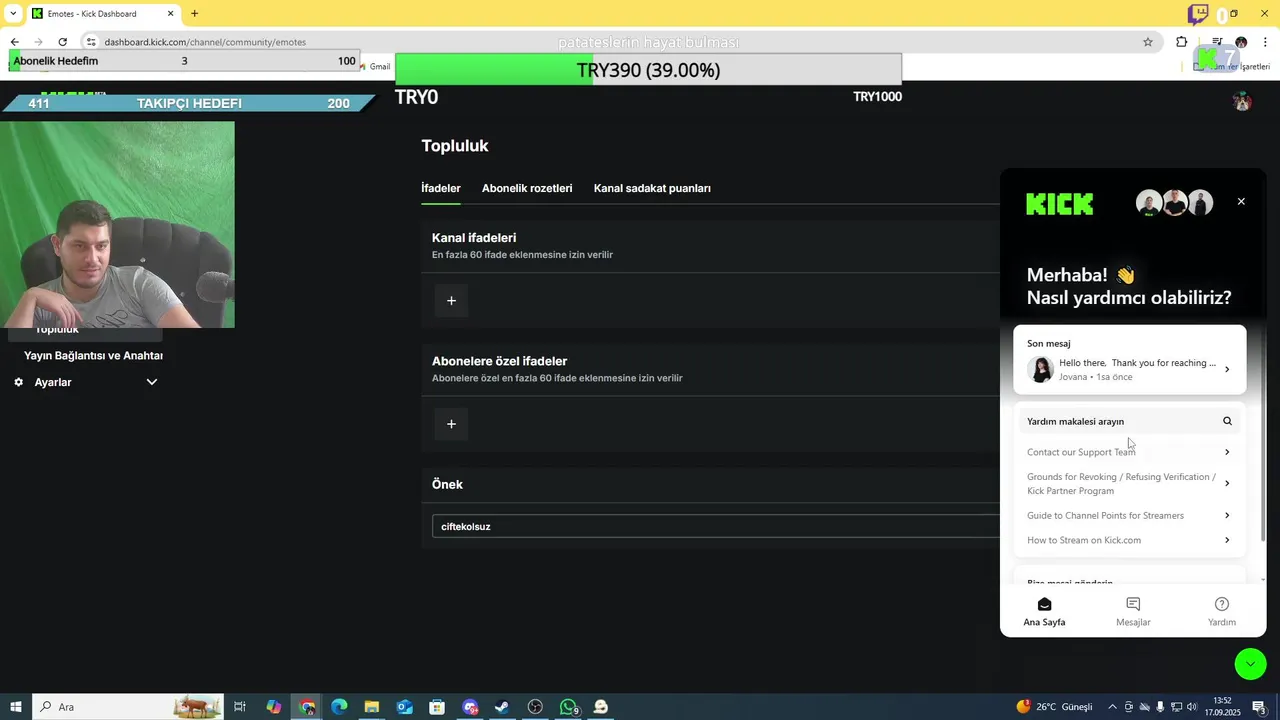Add a new channel emote with plus button
This screenshot has height=720, width=1280.
pyautogui.click(x=451, y=301)
